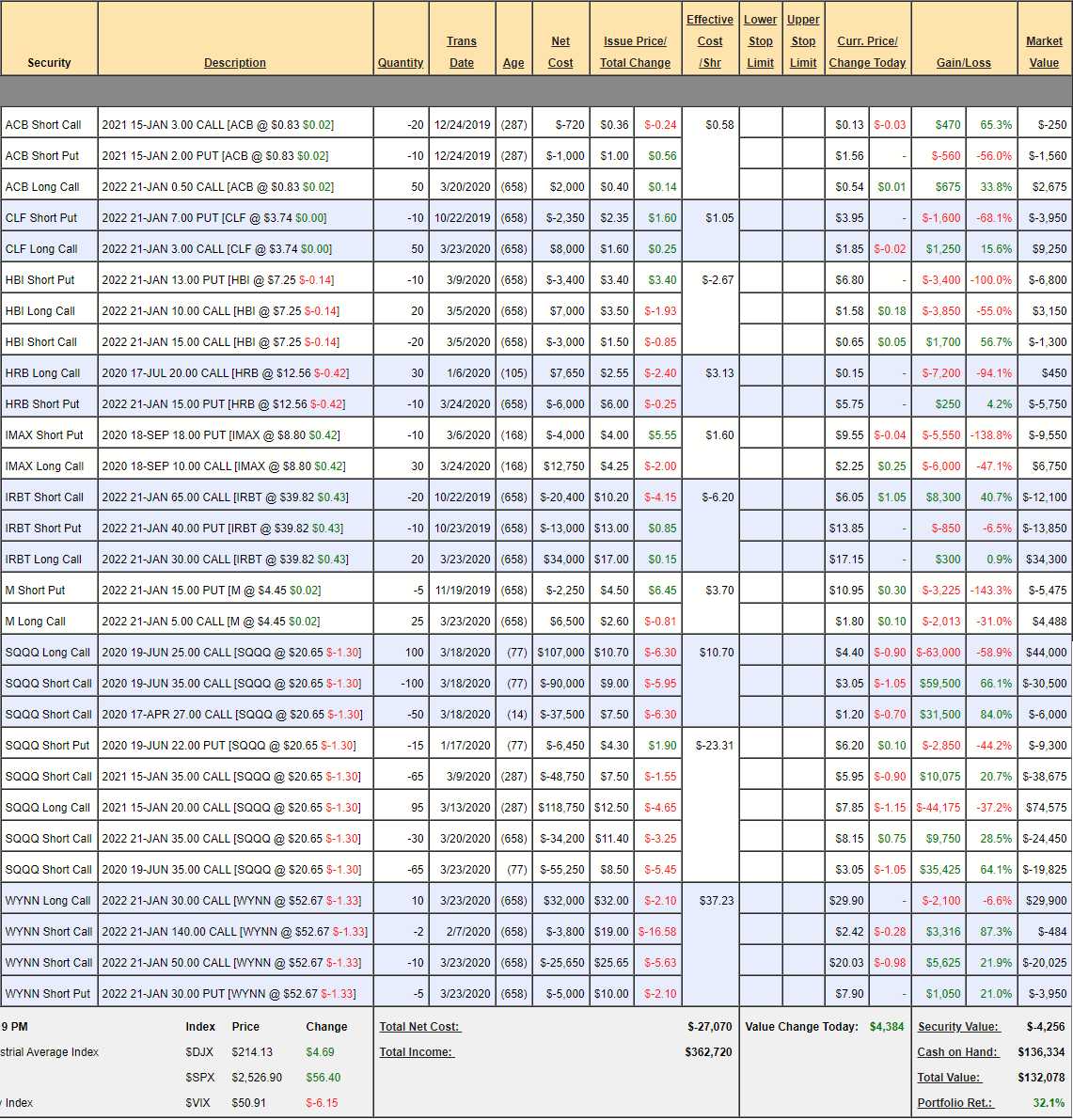Click the WYNN Short Put security cell

pos(48,994)
